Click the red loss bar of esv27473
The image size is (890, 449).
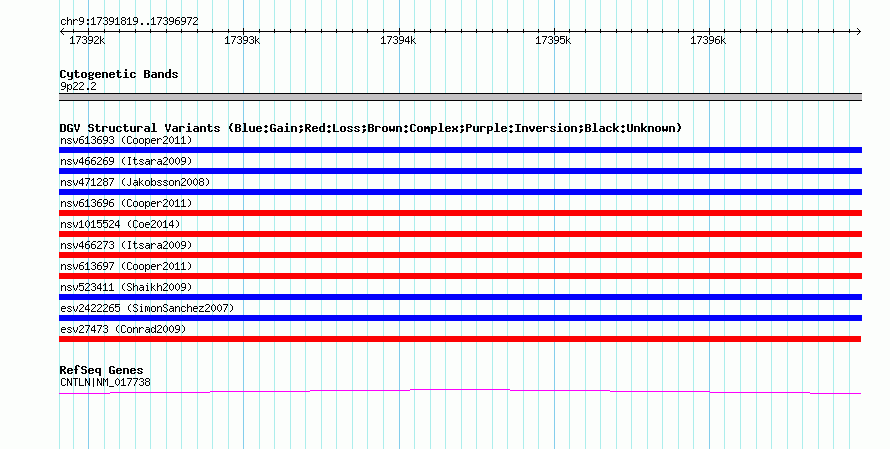tap(460, 339)
